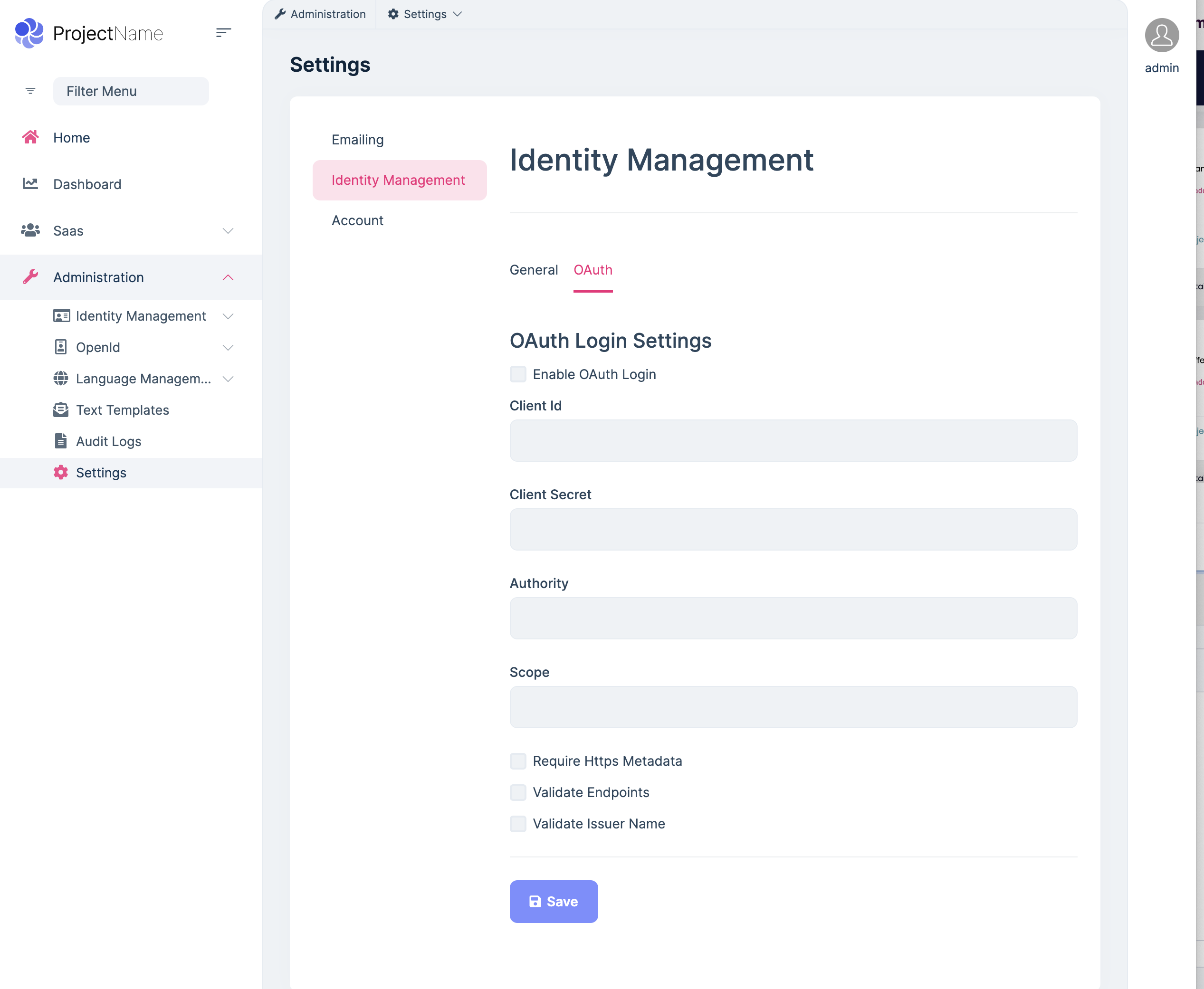Select the Dashboard chart icon
This screenshot has width=1204, height=989.
(x=30, y=183)
